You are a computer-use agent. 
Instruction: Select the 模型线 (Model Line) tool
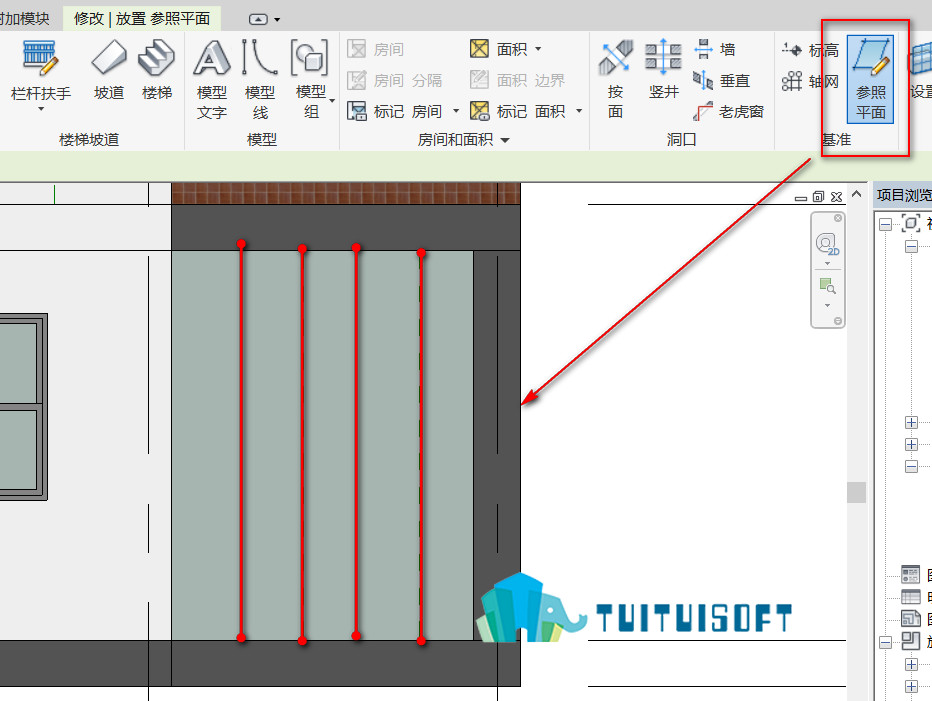pos(260,80)
